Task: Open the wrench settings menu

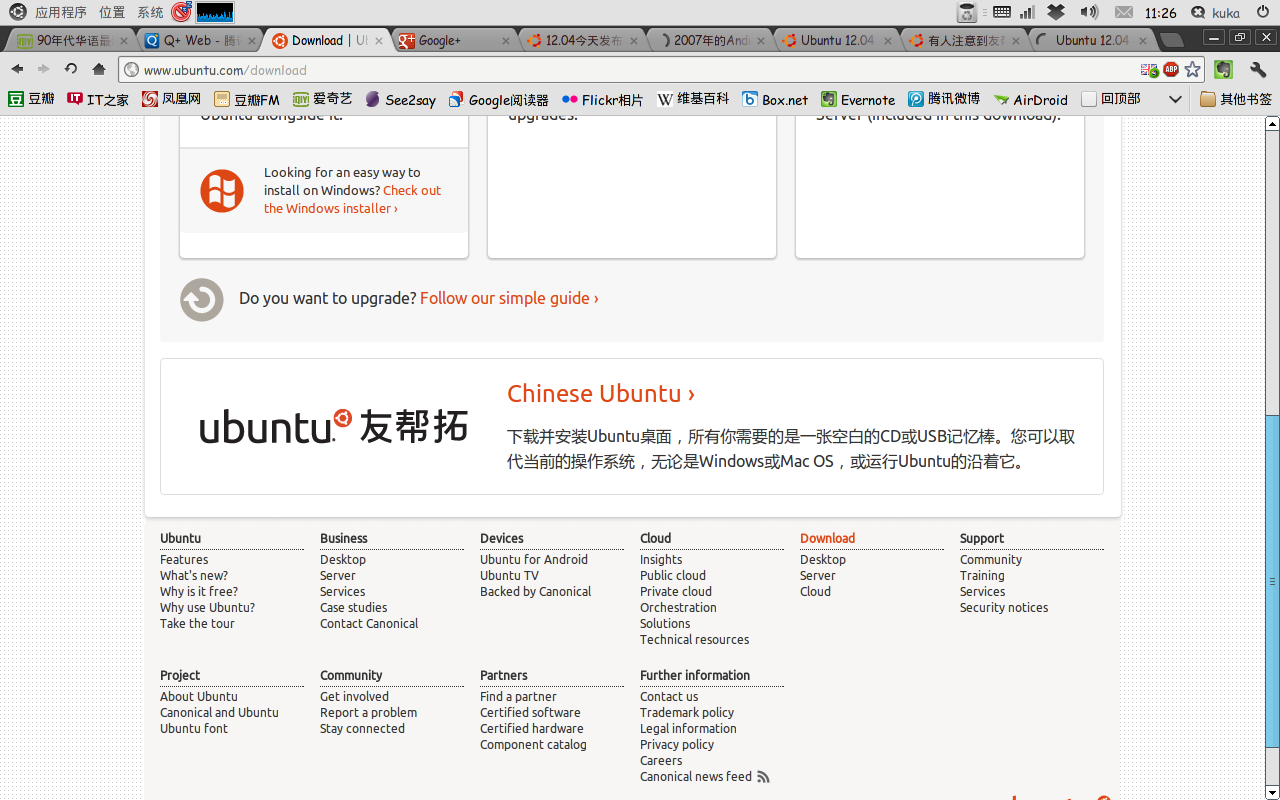Action: (x=1258, y=70)
